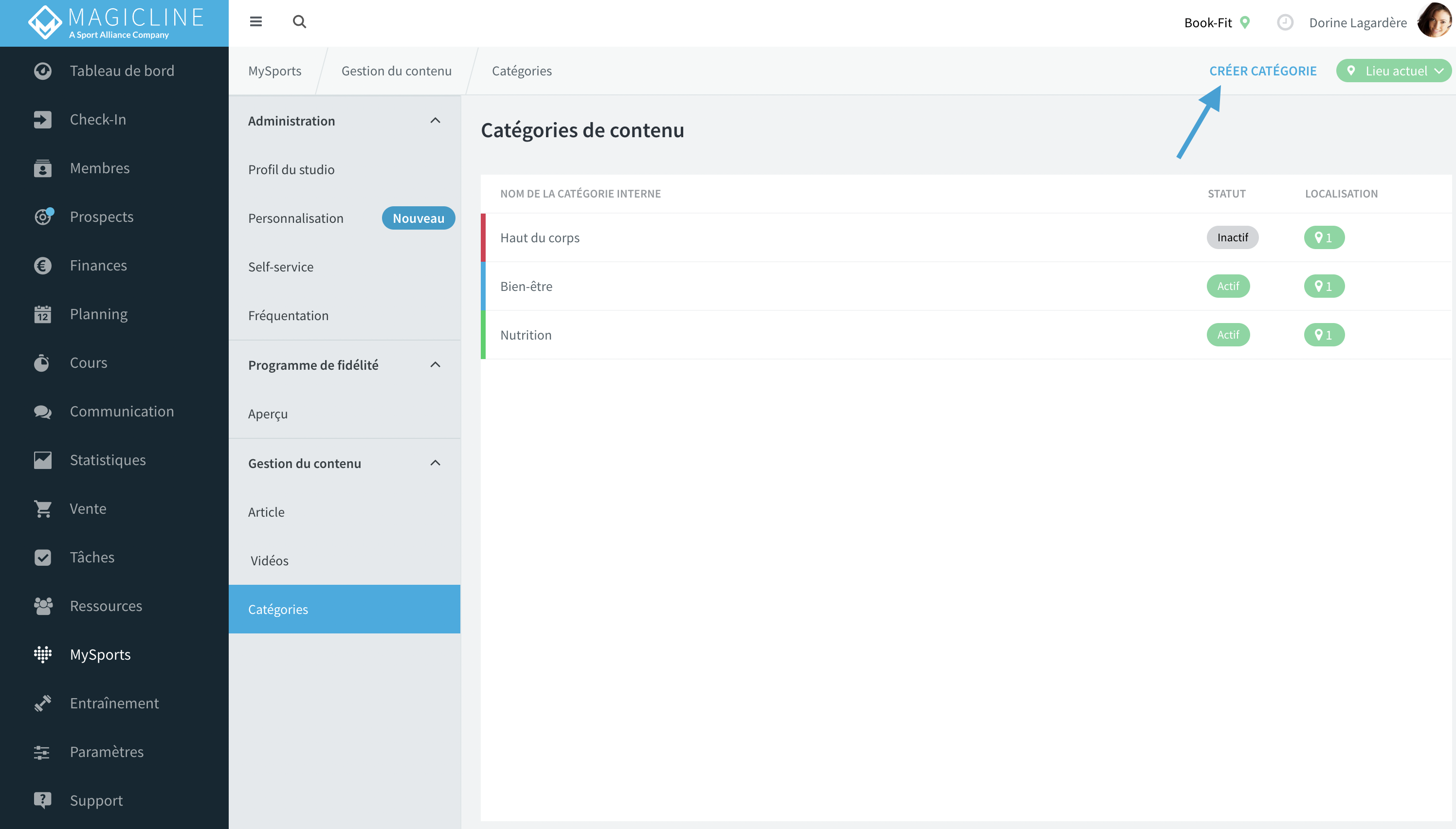The height and width of the screenshot is (829, 1456).
Task: Click location badge for Nutrition
Action: point(1324,335)
